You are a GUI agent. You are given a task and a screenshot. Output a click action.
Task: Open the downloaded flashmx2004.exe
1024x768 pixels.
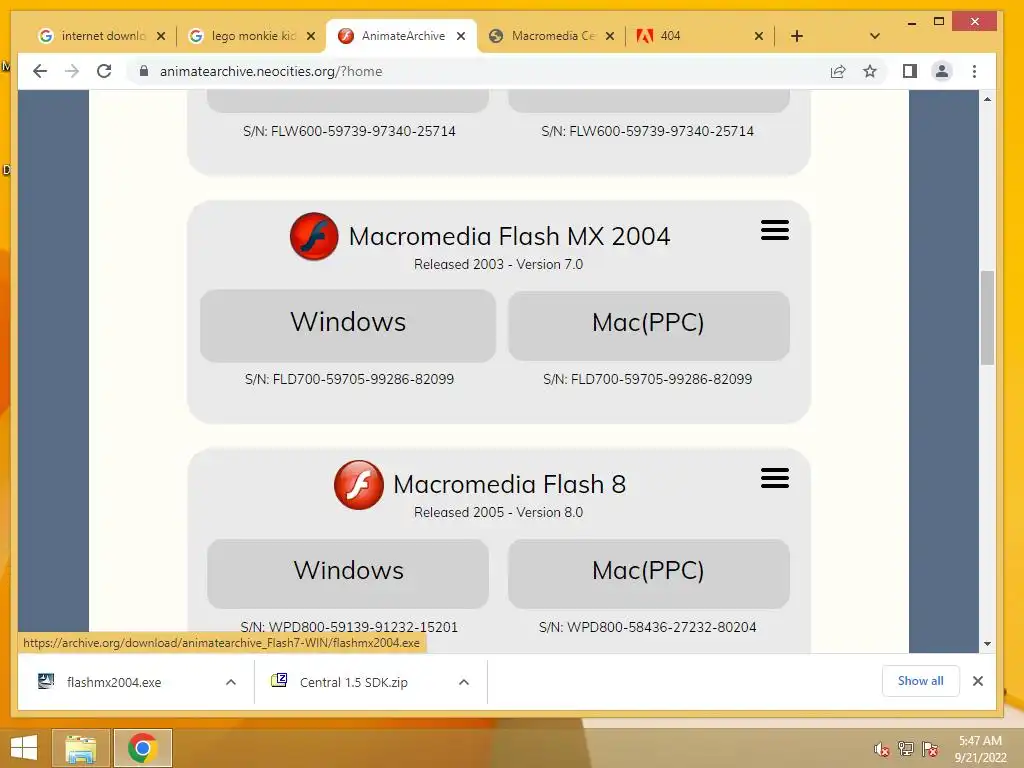(x=114, y=682)
